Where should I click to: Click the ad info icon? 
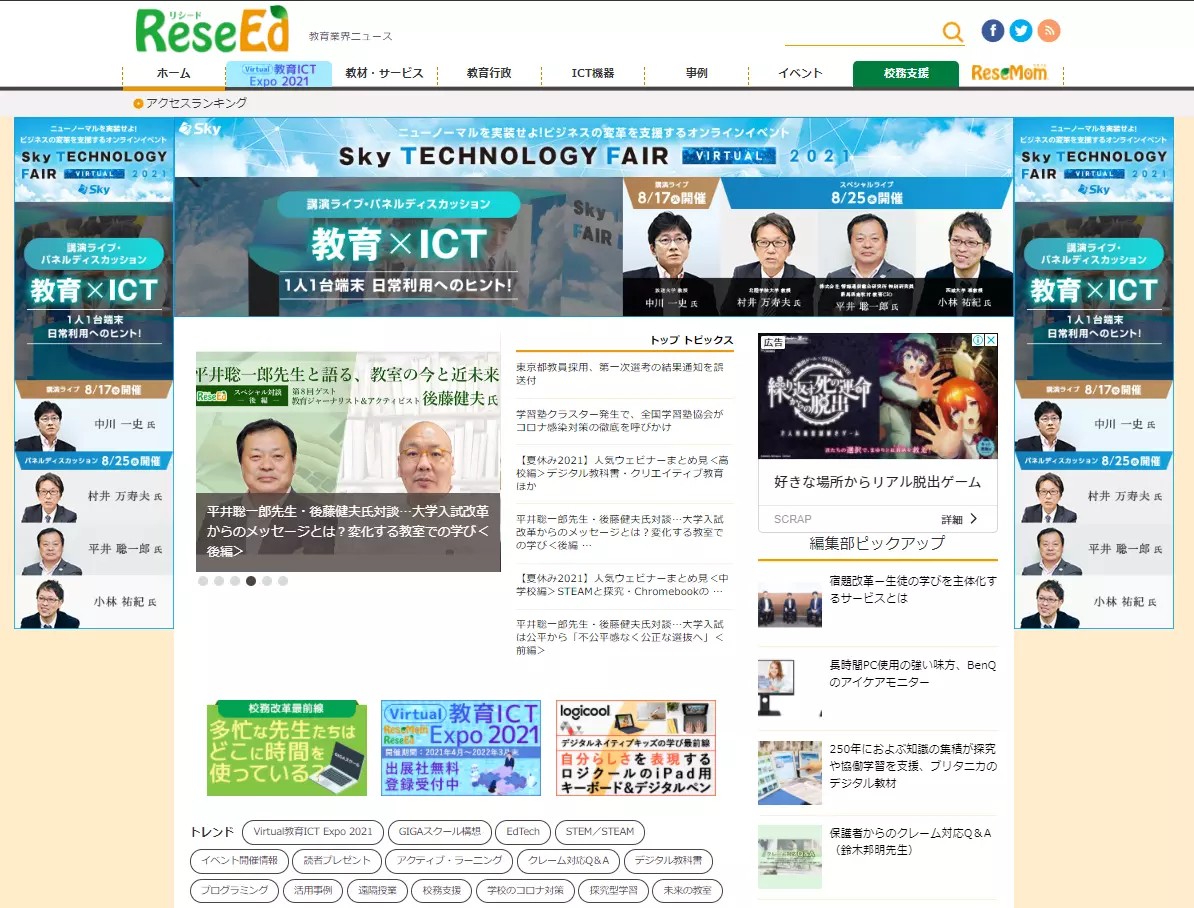(x=978, y=340)
